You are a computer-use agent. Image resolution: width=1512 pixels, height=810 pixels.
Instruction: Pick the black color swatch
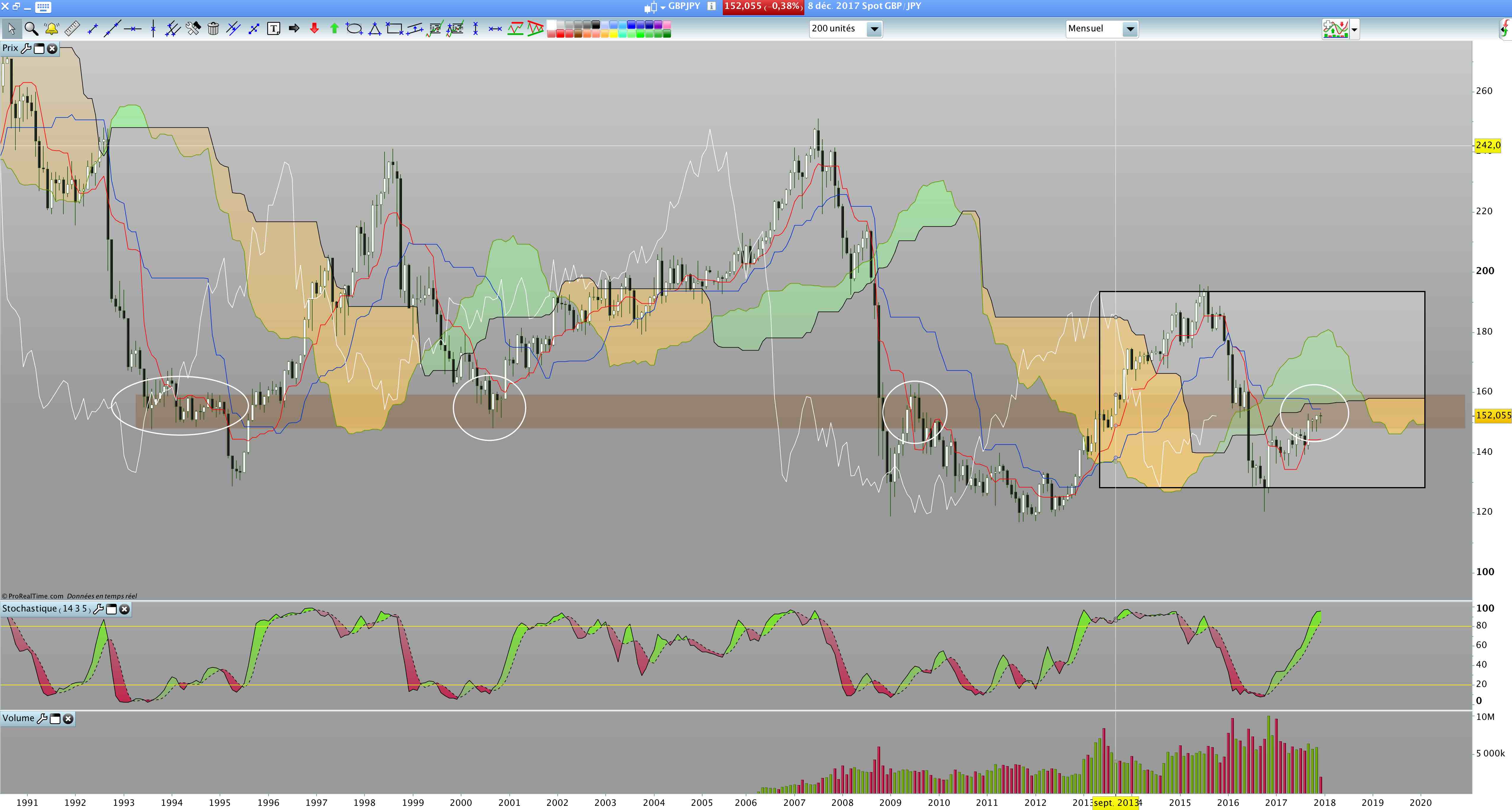(x=596, y=25)
